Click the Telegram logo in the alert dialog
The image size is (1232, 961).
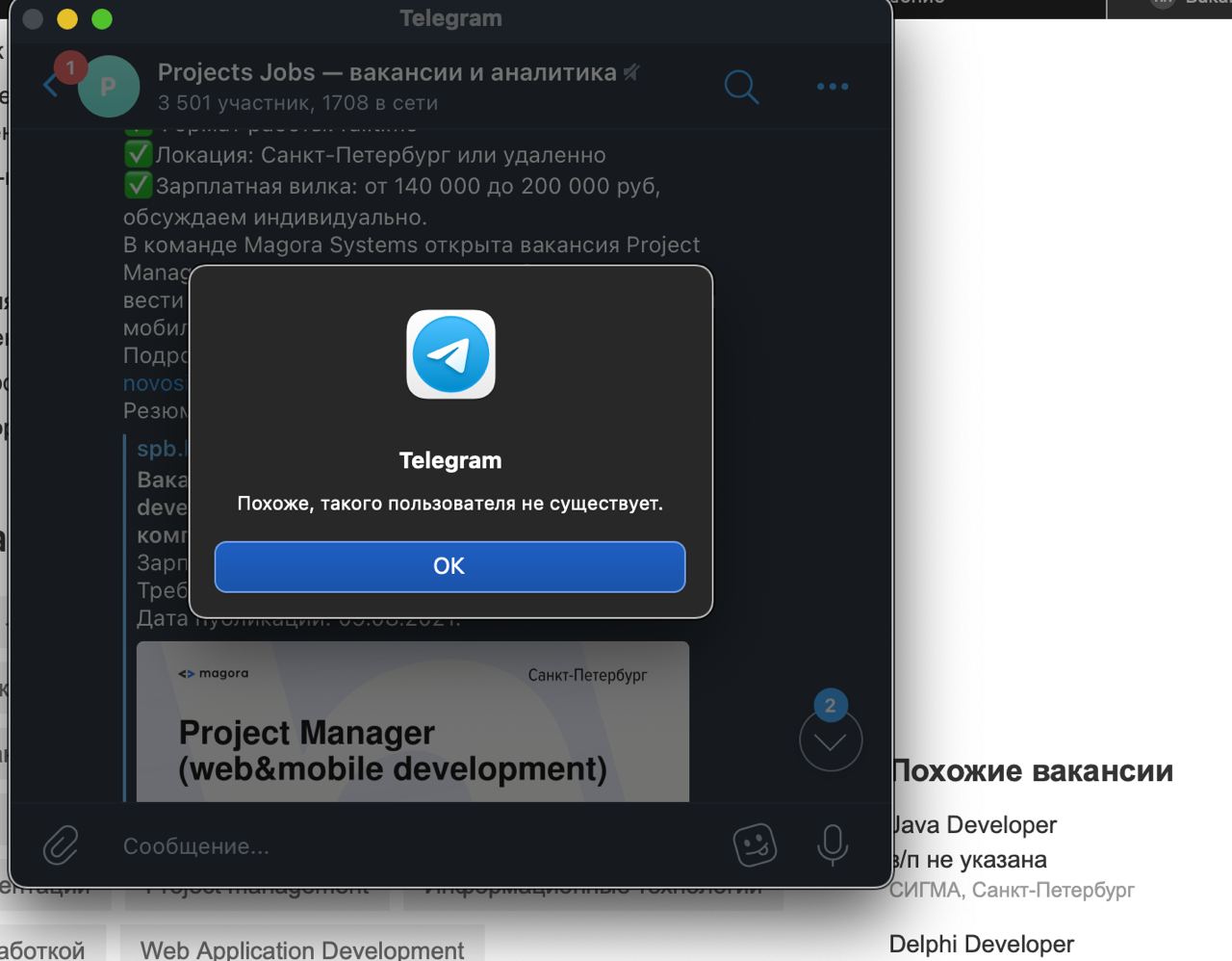pyautogui.click(x=450, y=353)
